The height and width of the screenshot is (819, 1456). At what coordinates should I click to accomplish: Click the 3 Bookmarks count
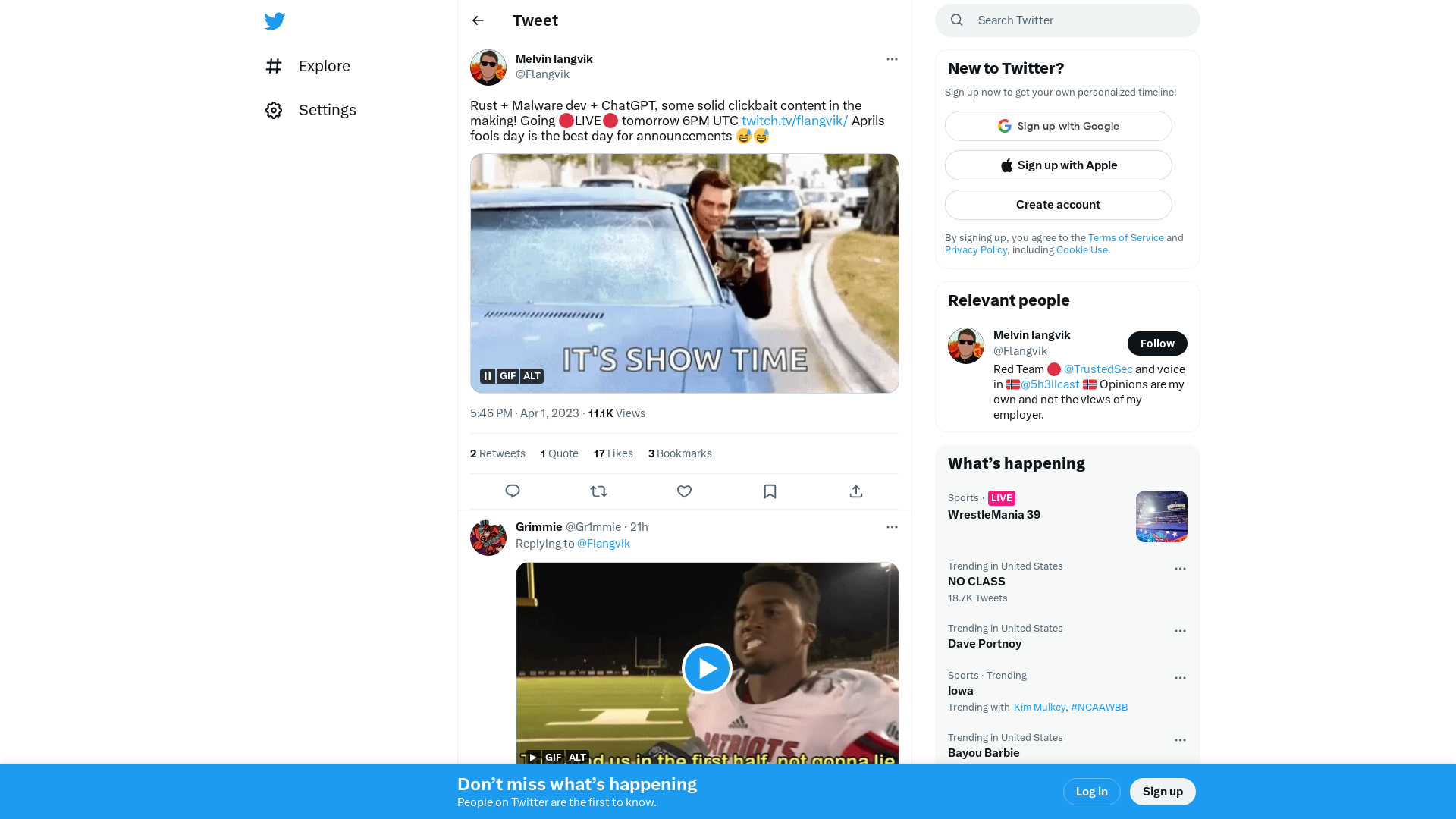(x=680, y=453)
